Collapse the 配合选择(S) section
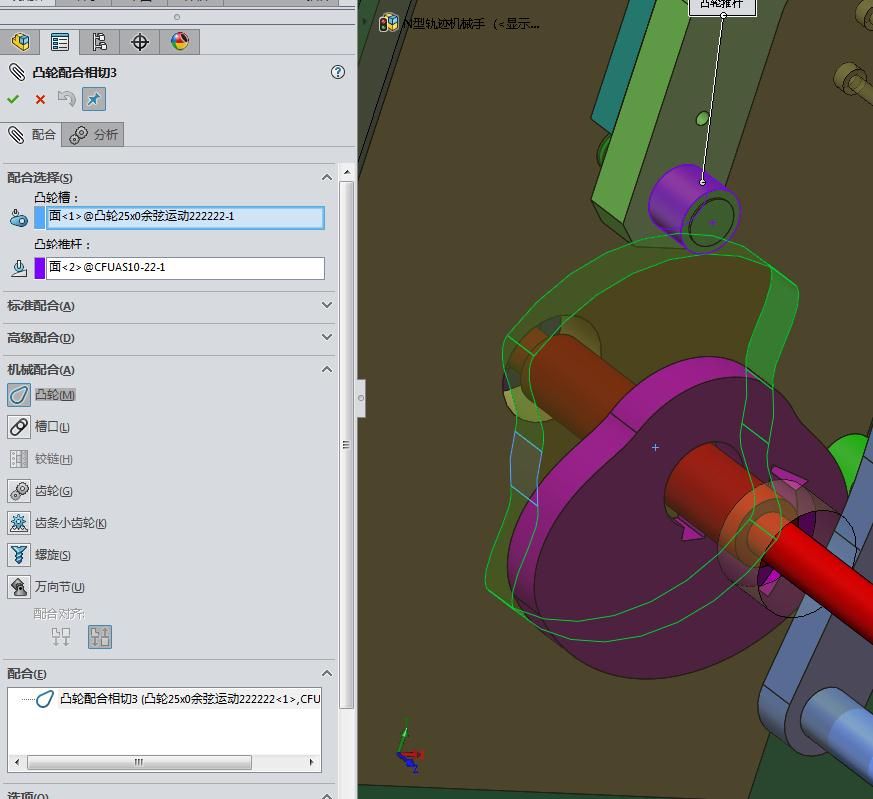The height and width of the screenshot is (799, 873). [x=327, y=177]
